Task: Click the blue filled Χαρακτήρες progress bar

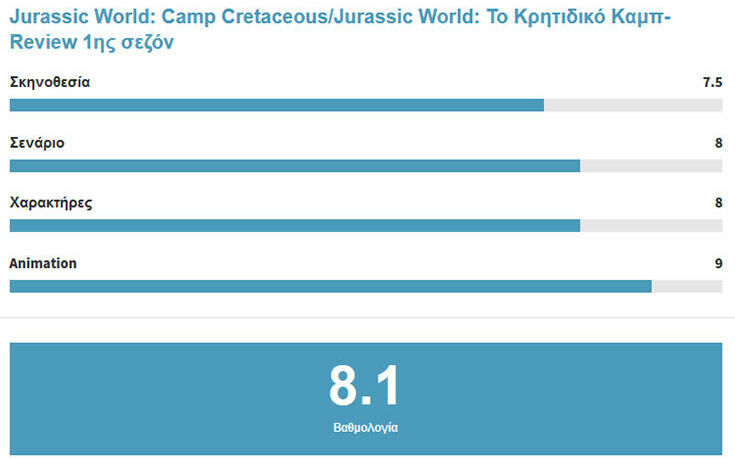Action: tap(294, 226)
